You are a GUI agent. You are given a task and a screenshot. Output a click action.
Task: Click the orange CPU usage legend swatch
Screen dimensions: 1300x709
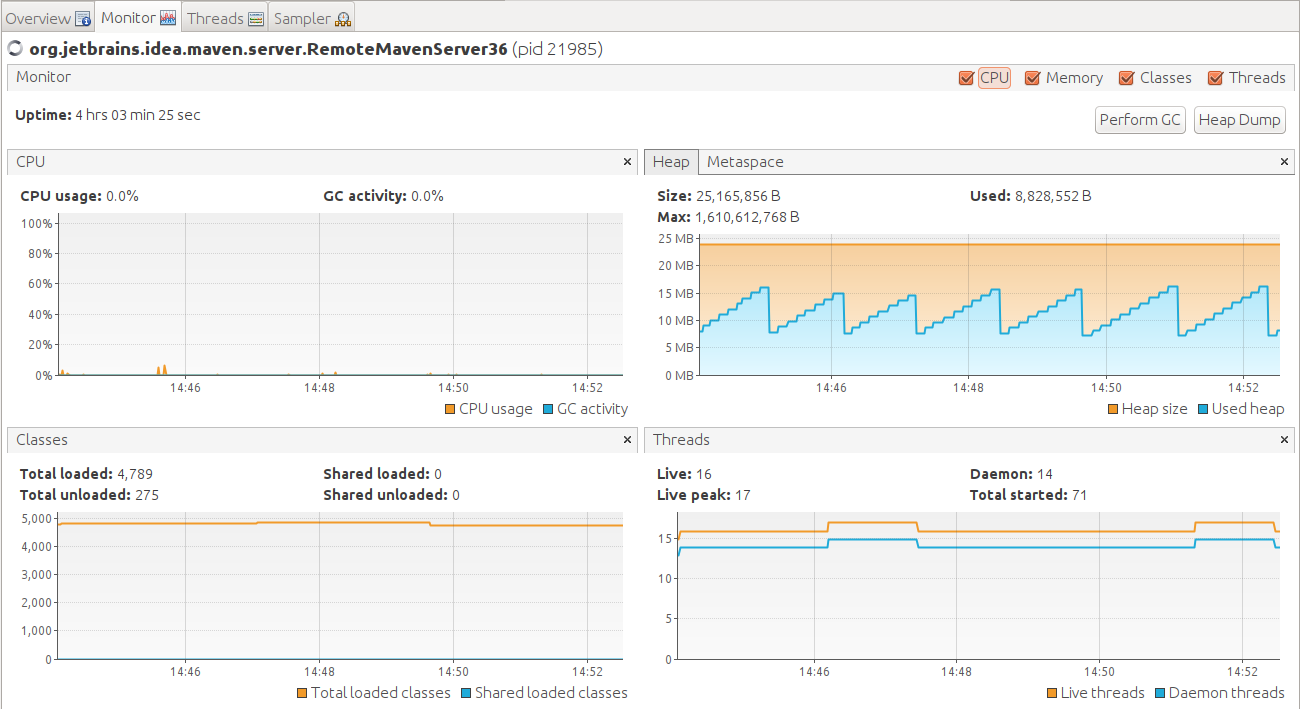point(450,409)
